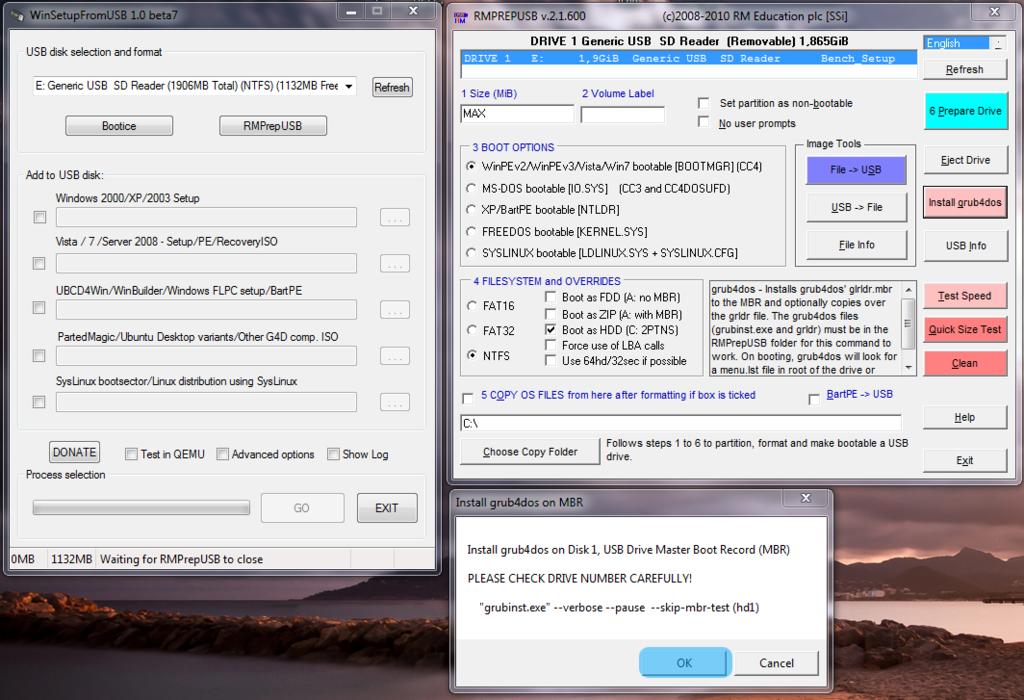Image resolution: width=1024 pixels, height=700 pixels.
Task: Toggle Advanced options checkbox
Action: coord(223,454)
